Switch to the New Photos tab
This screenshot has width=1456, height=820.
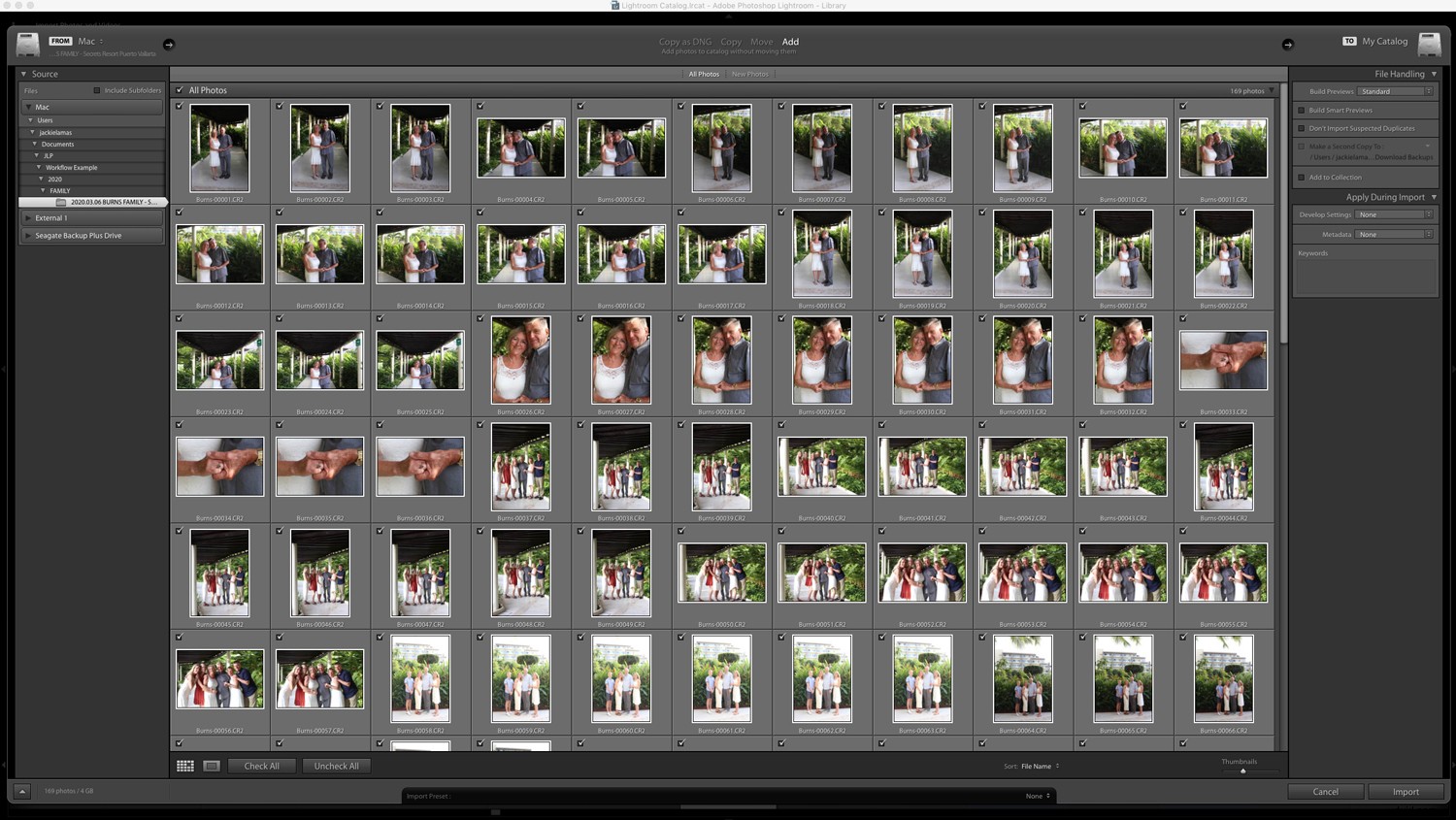[749, 74]
